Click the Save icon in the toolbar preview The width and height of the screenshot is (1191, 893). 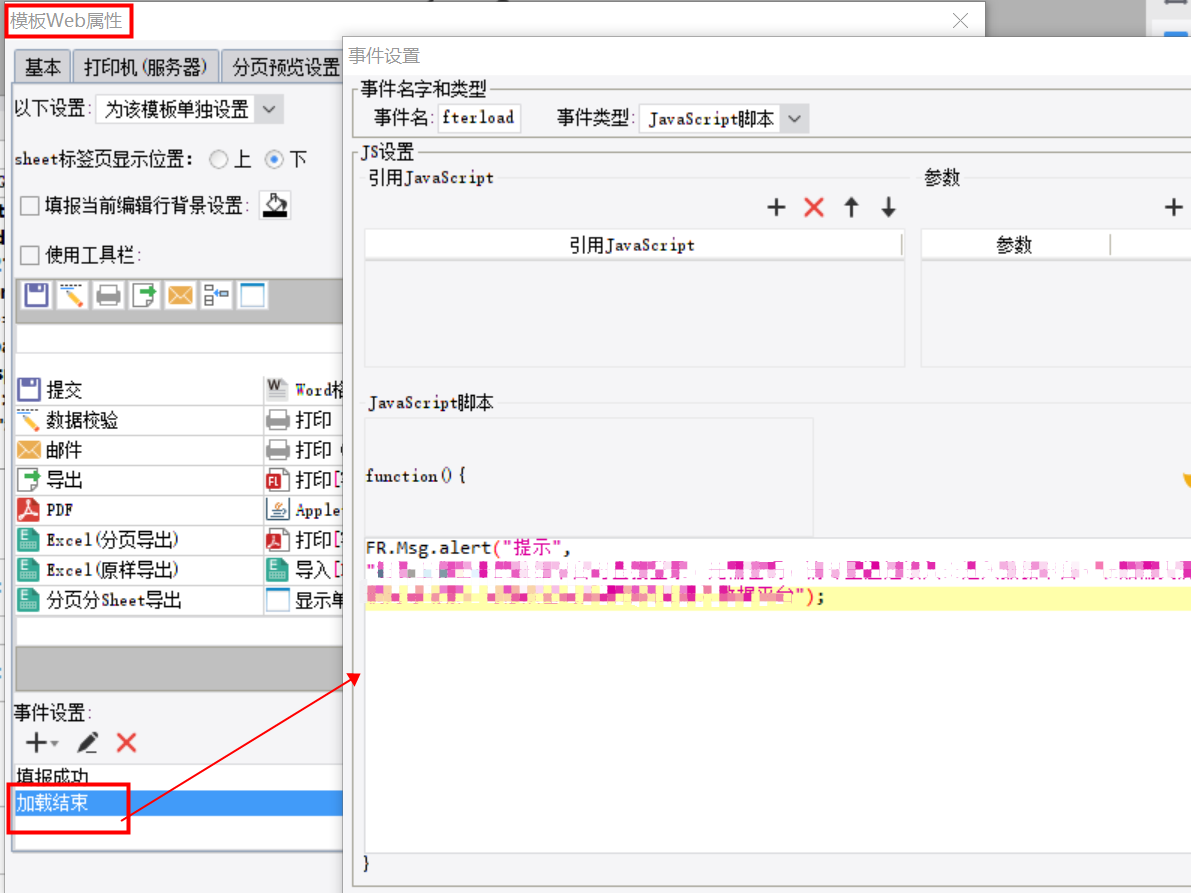[36, 295]
